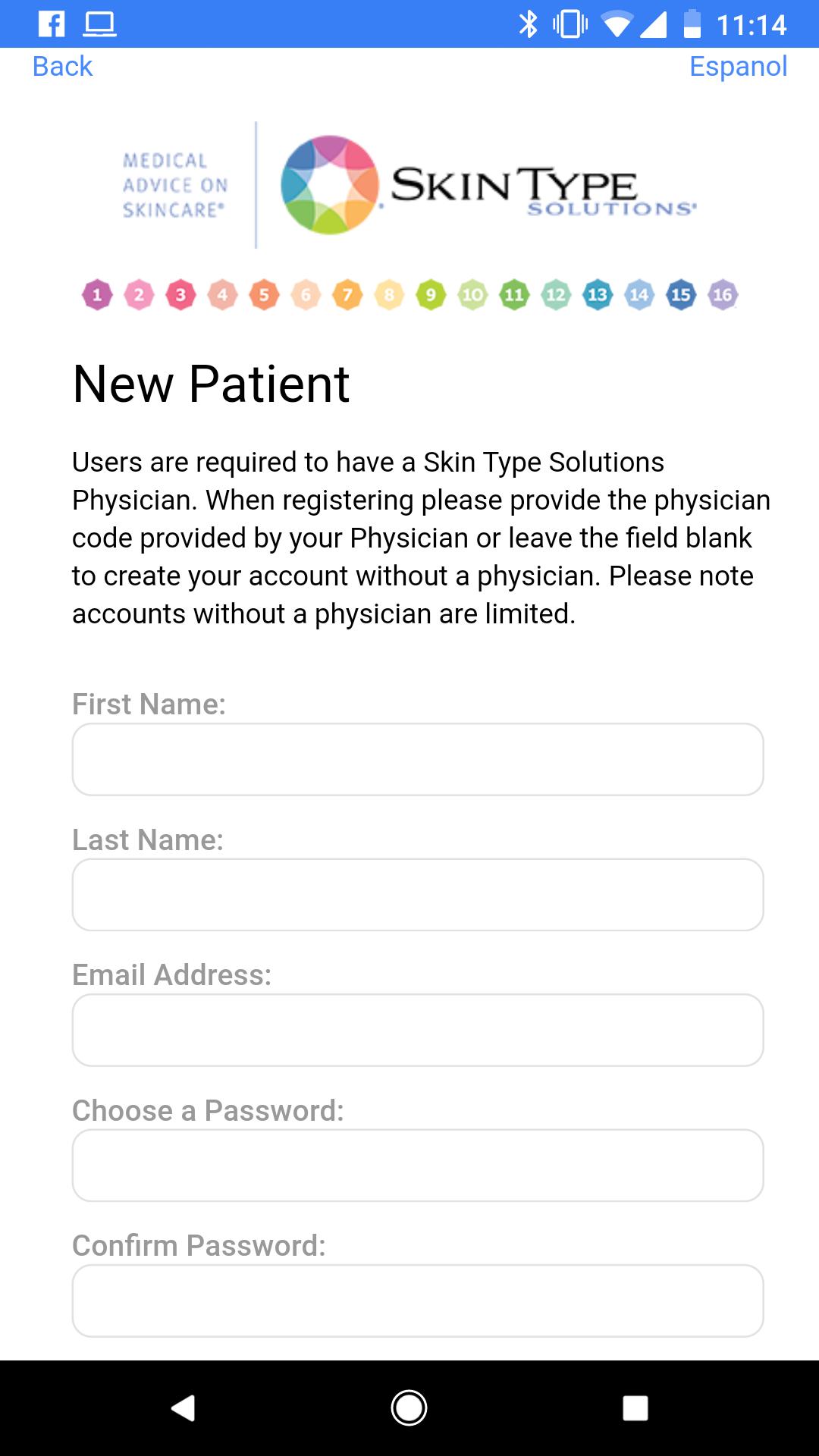Select the purple number 16 badge

(723, 295)
